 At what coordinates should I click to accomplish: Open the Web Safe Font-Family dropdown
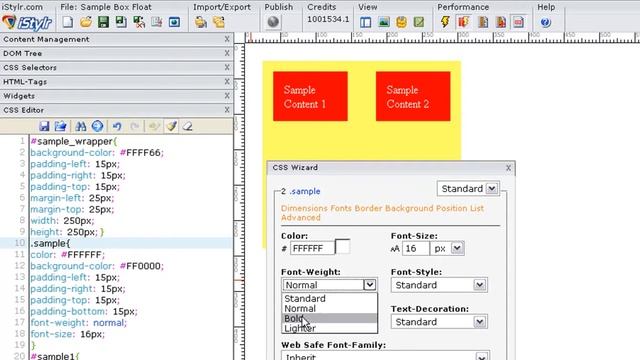(385, 356)
